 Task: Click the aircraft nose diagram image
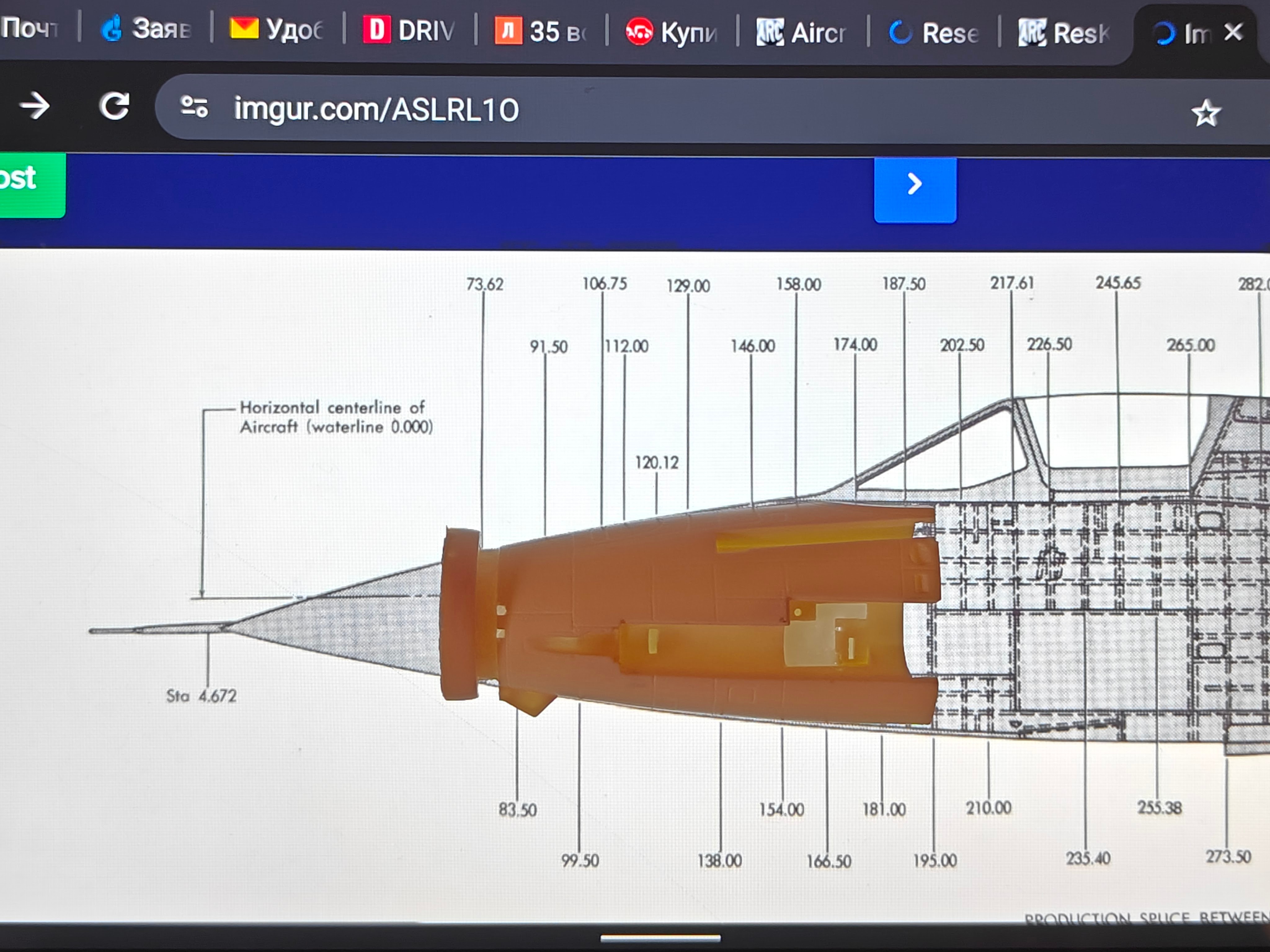point(635,585)
